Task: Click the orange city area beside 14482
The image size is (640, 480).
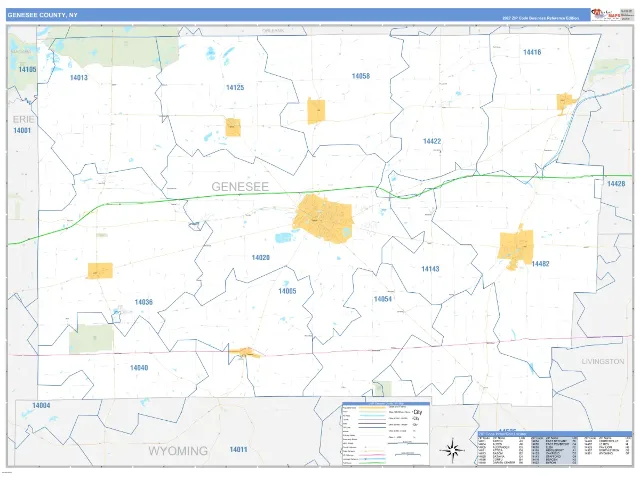Action: pos(516,246)
